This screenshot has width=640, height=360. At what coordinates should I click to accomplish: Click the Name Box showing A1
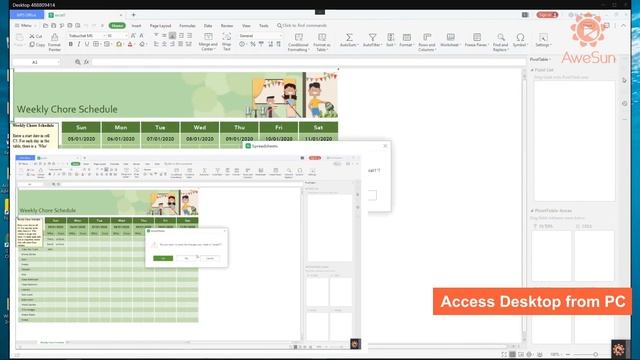click(x=36, y=62)
